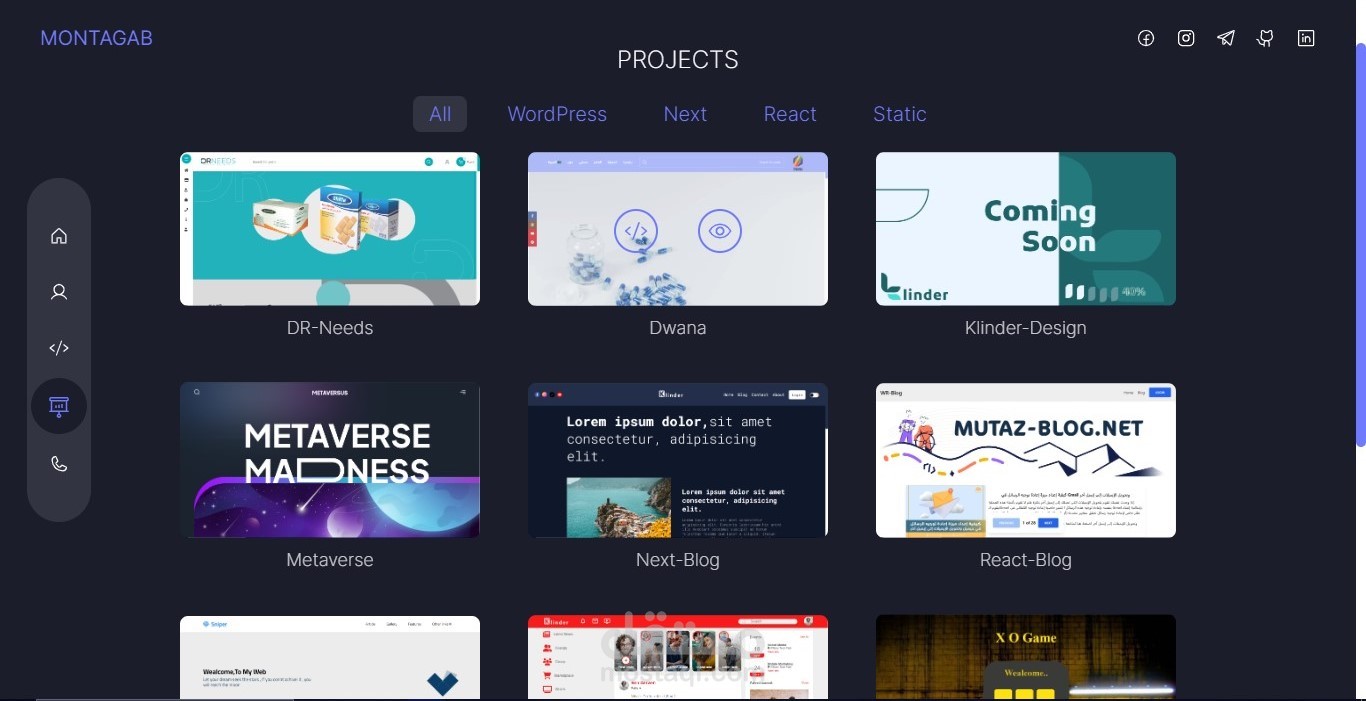Click the Dwana project title

click(x=678, y=328)
